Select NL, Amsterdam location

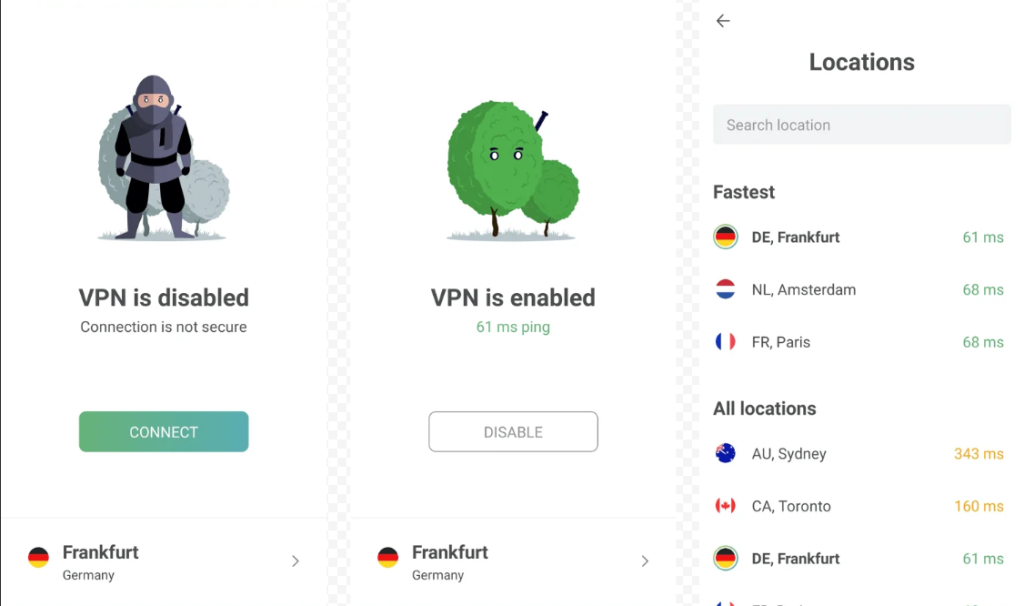pyautogui.click(x=803, y=290)
